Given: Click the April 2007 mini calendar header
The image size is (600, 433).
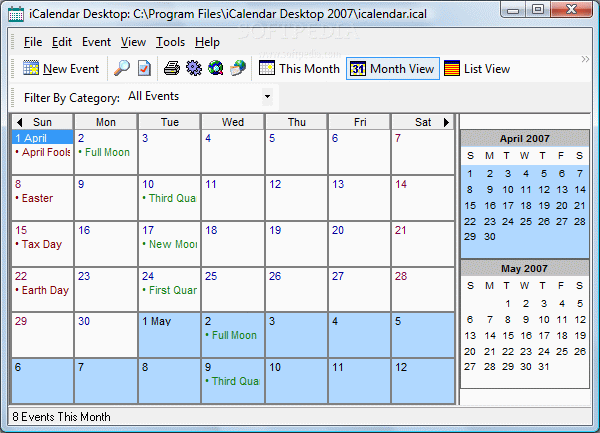Looking at the screenshot, I should pyautogui.click(x=525, y=138).
